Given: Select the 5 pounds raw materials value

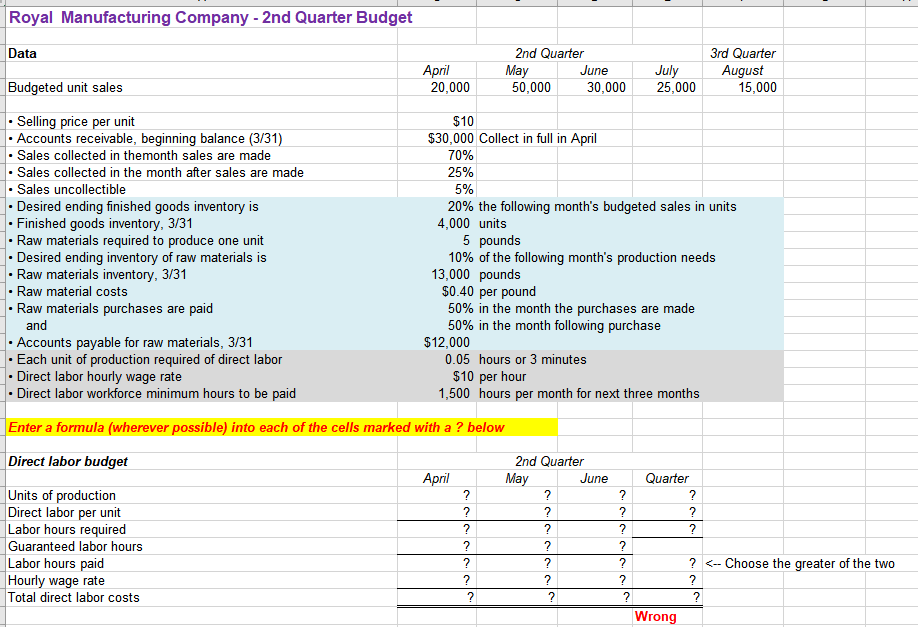Looking at the screenshot, I should coord(466,240).
